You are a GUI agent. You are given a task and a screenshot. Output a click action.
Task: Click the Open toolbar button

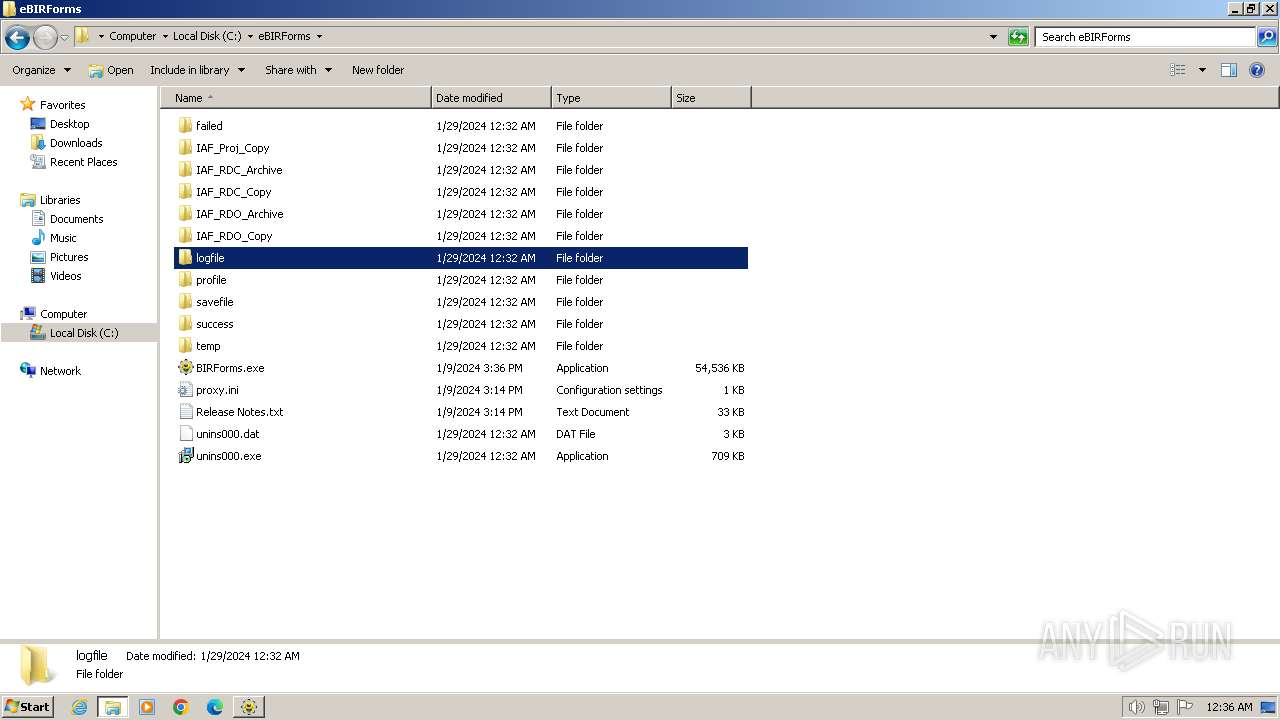tap(110, 70)
